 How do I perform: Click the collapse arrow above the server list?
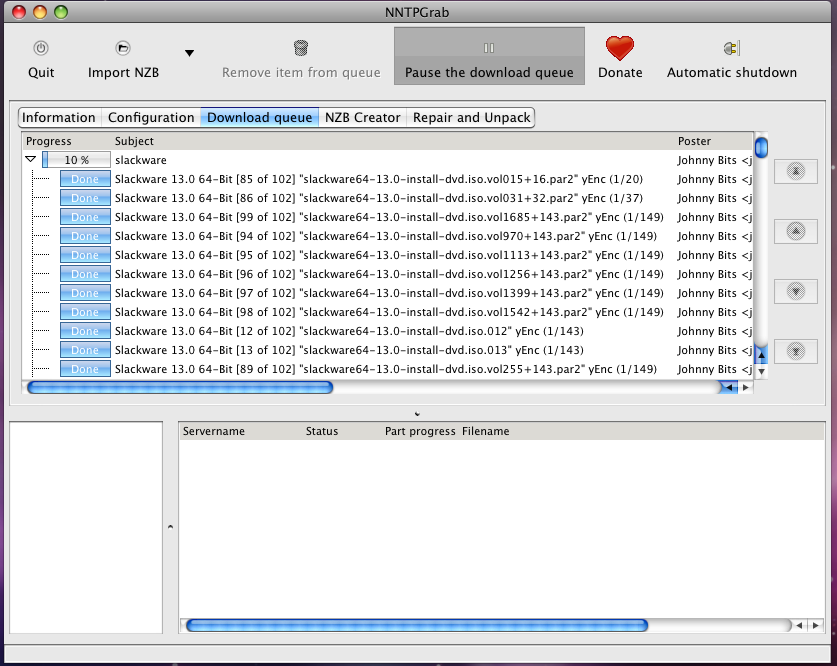(417, 413)
